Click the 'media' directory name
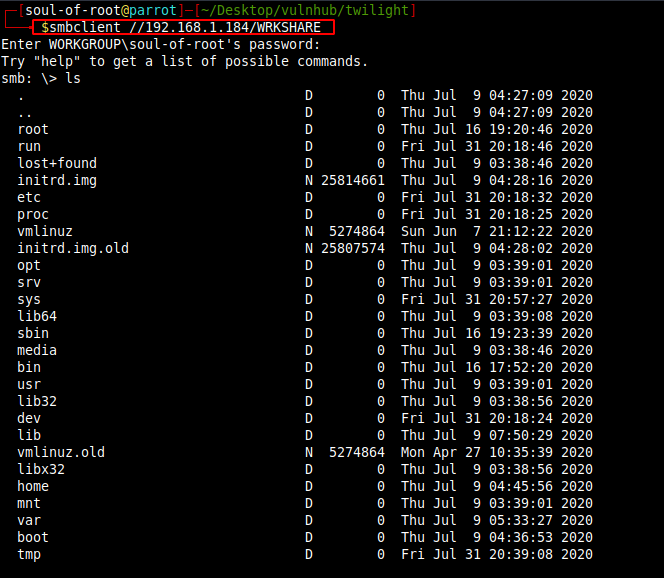 (x=37, y=350)
